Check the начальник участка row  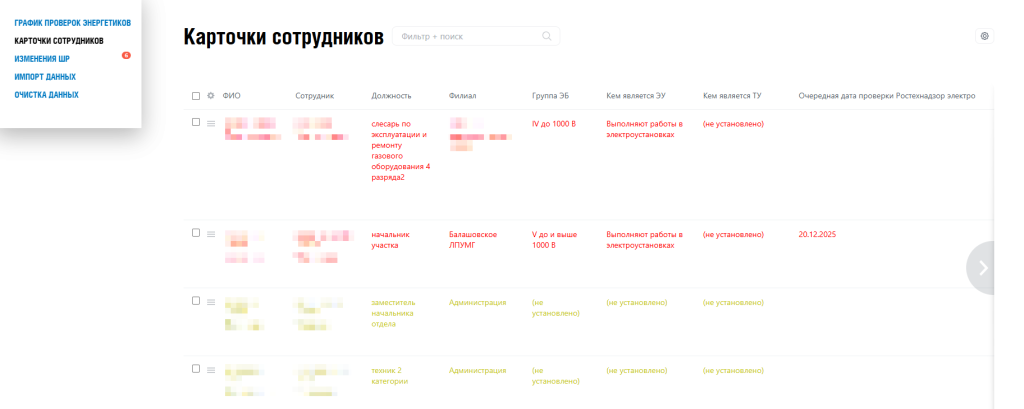[196, 233]
